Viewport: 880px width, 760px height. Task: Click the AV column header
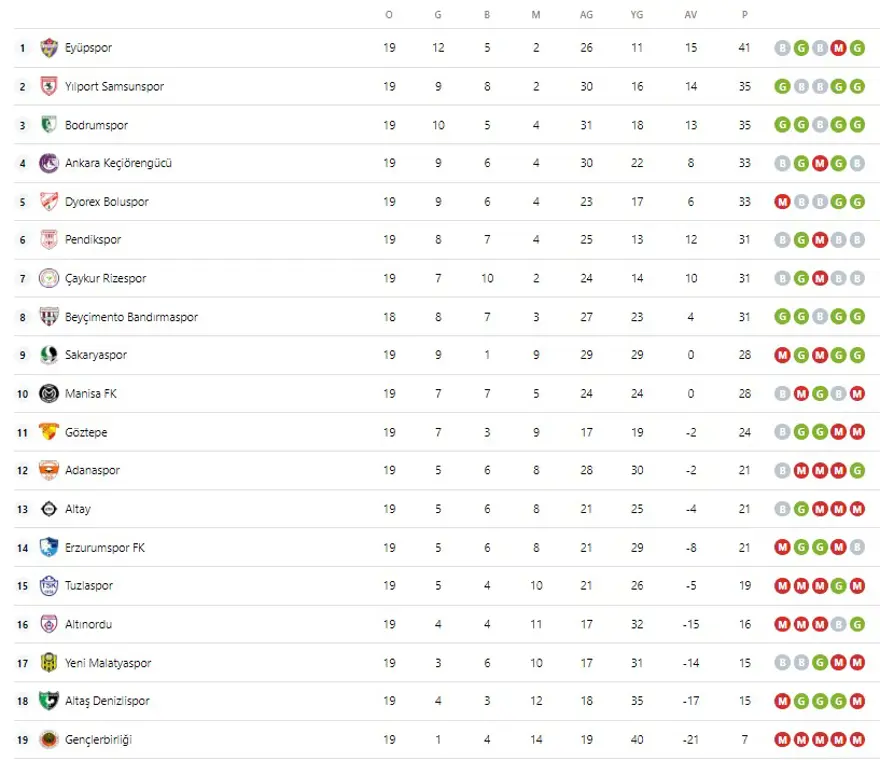coord(690,14)
